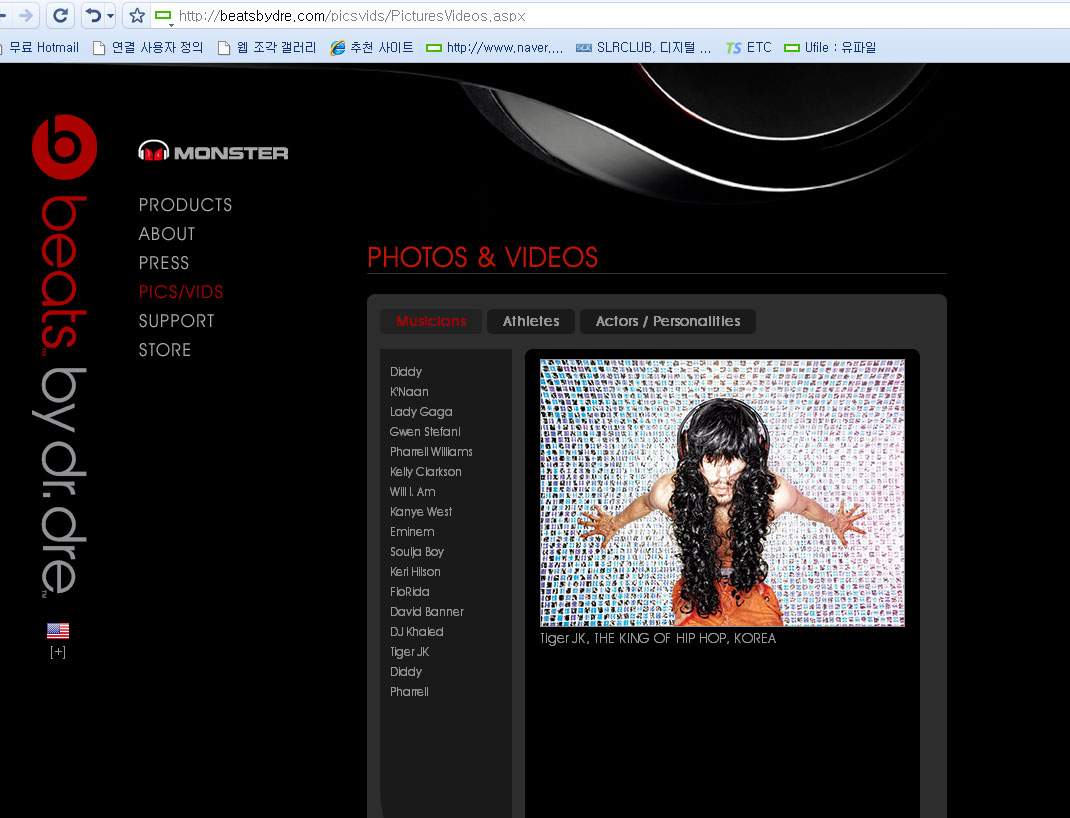Image resolution: width=1070 pixels, height=818 pixels.
Task: Select David Banner in the list
Action: click(x=427, y=612)
